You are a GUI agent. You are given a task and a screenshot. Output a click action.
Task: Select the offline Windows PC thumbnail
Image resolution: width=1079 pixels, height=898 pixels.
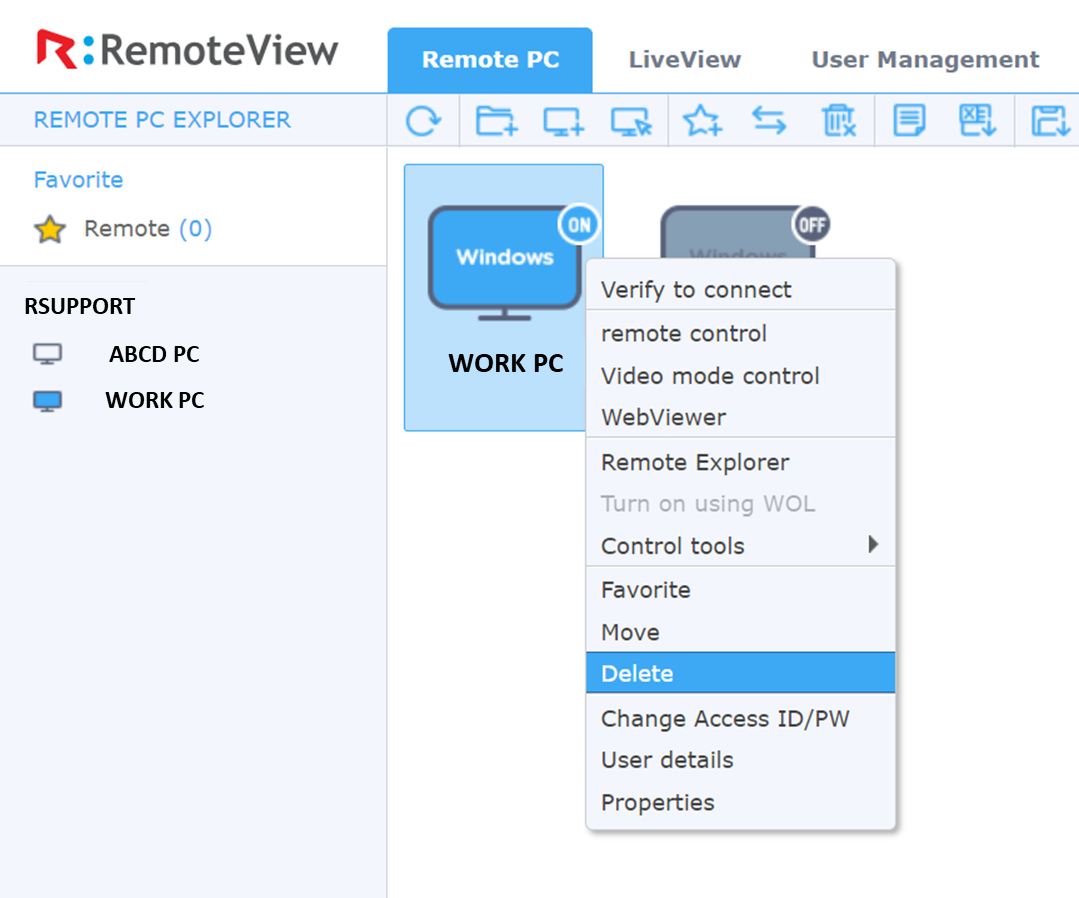click(738, 234)
